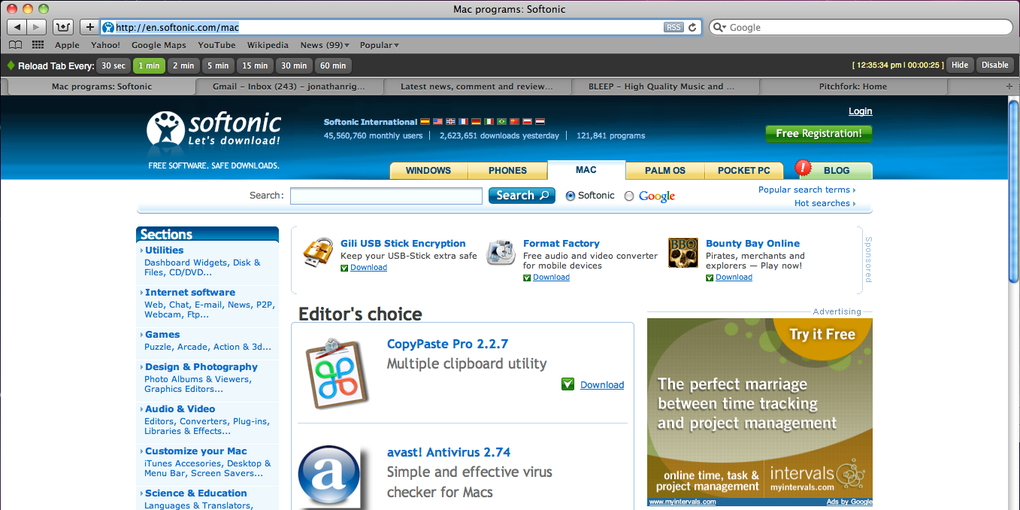The width and height of the screenshot is (1020, 510).
Task: Disable the Reload Tab extension
Action: [x=995, y=65]
